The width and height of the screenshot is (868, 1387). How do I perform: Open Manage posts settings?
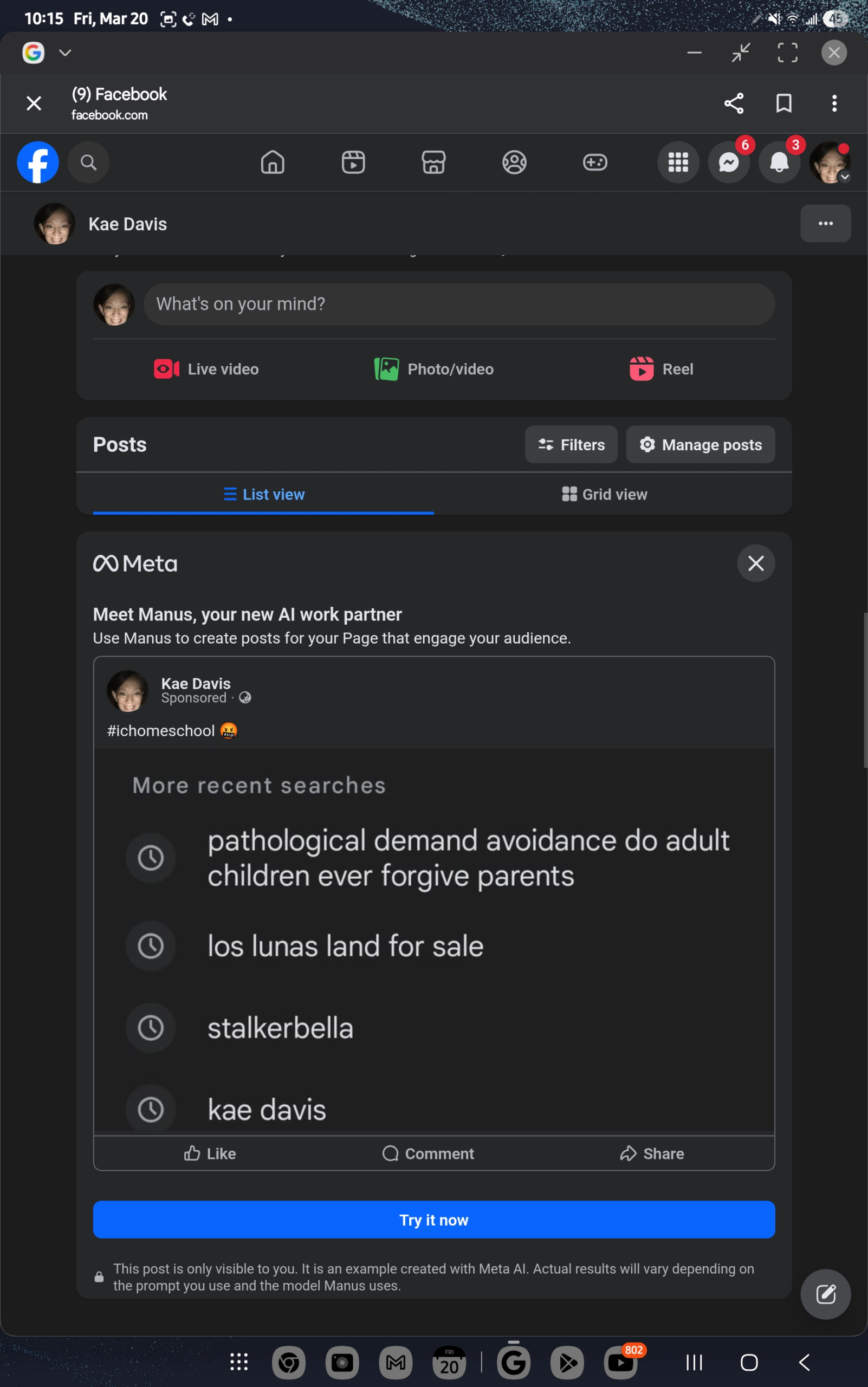[701, 445]
